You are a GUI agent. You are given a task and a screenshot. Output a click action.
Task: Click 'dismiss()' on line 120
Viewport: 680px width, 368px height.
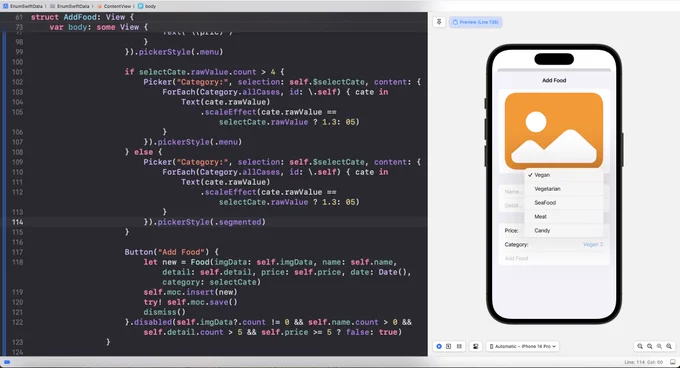pos(164,312)
